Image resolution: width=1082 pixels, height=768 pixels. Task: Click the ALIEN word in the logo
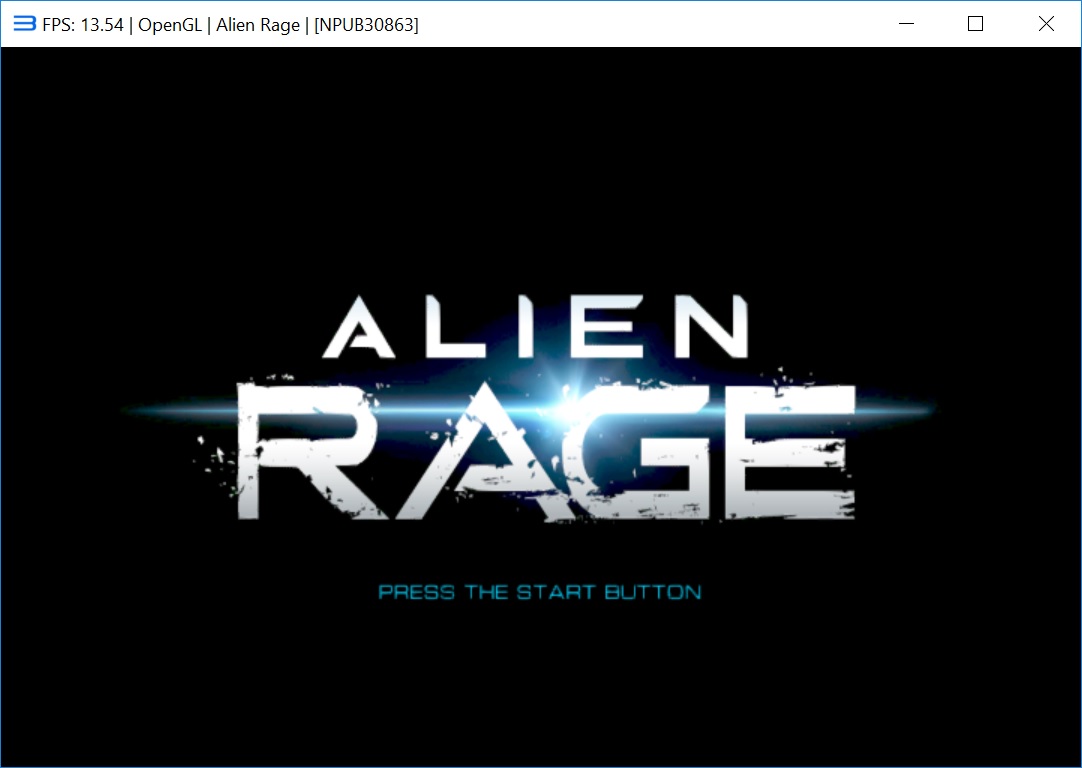pos(535,327)
